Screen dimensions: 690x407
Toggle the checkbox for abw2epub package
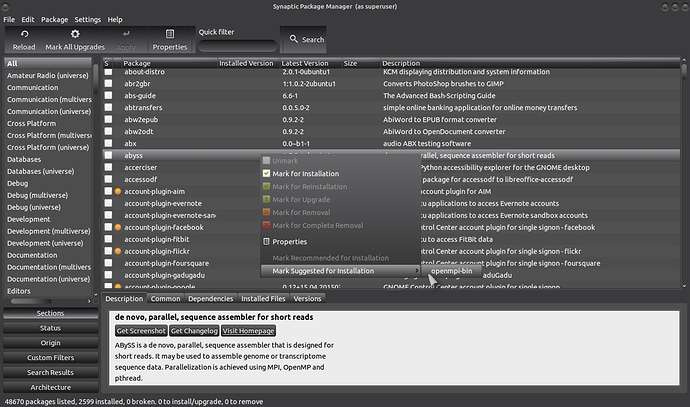click(108, 119)
